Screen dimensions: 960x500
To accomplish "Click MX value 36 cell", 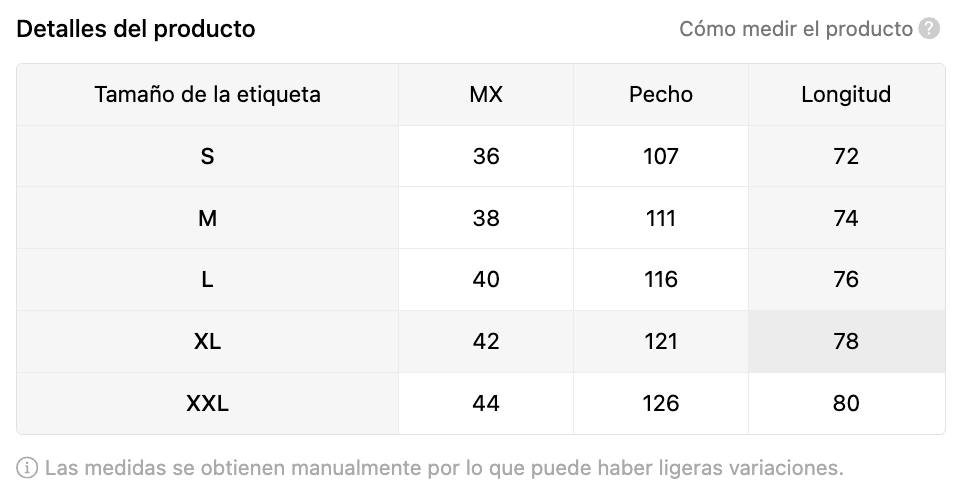I will (x=486, y=157).
